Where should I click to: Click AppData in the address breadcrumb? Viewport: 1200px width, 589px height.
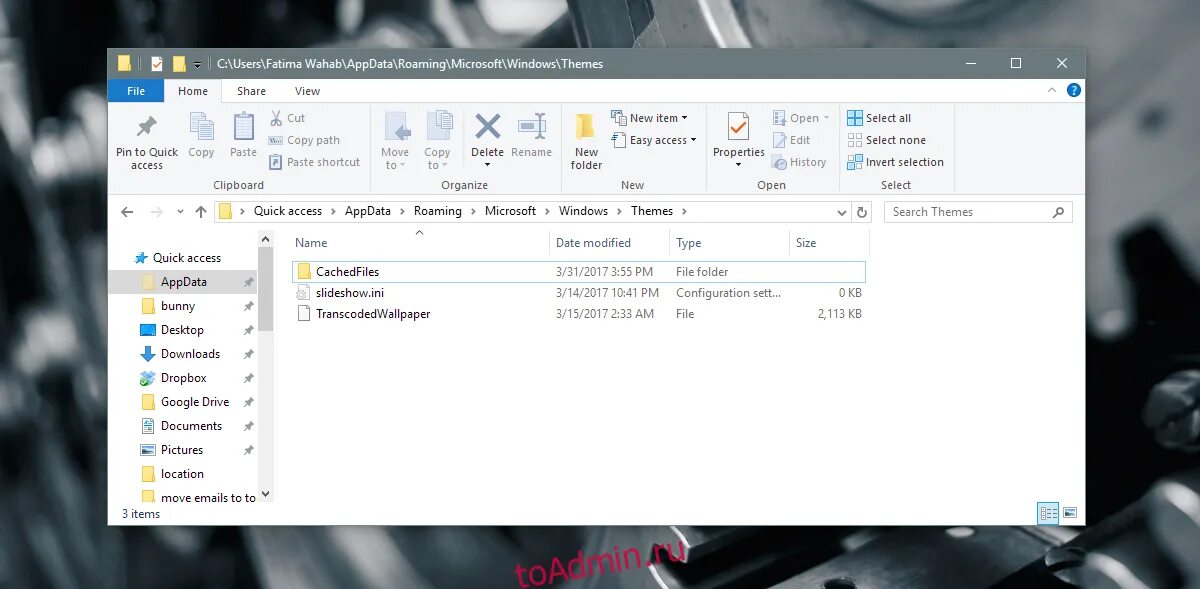pyautogui.click(x=368, y=211)
